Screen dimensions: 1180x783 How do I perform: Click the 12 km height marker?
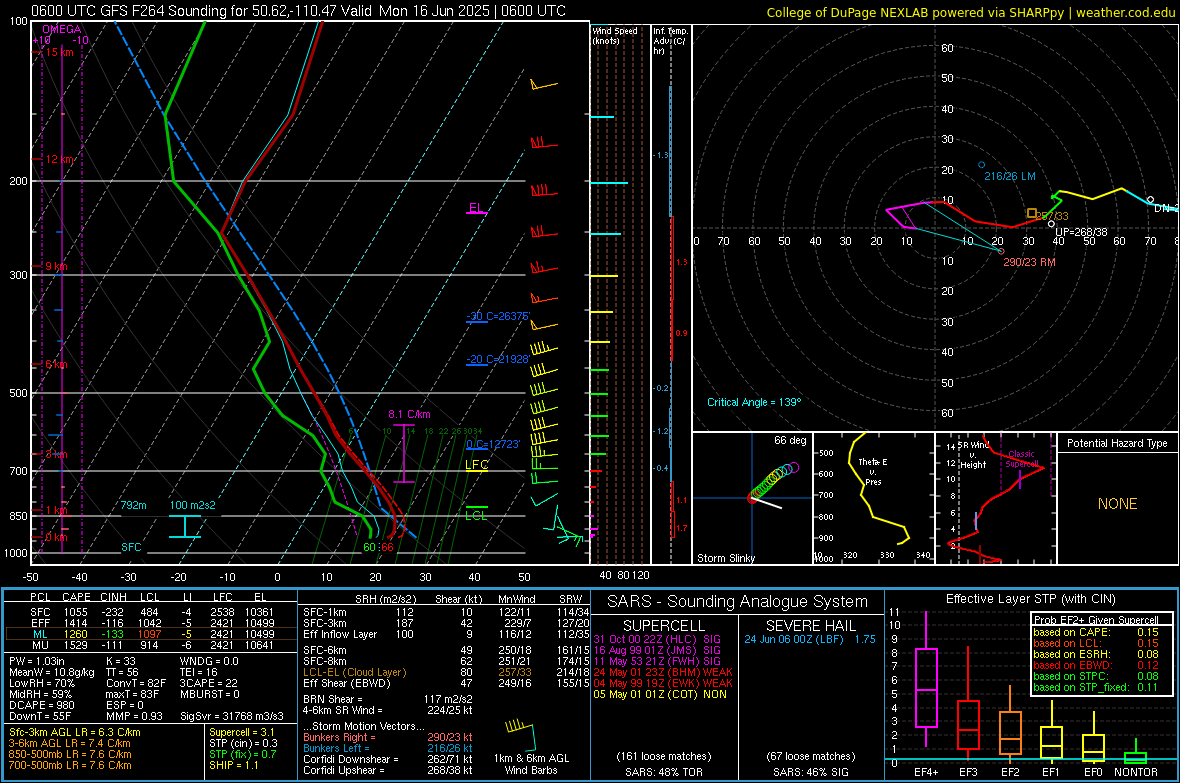(59, 160)
